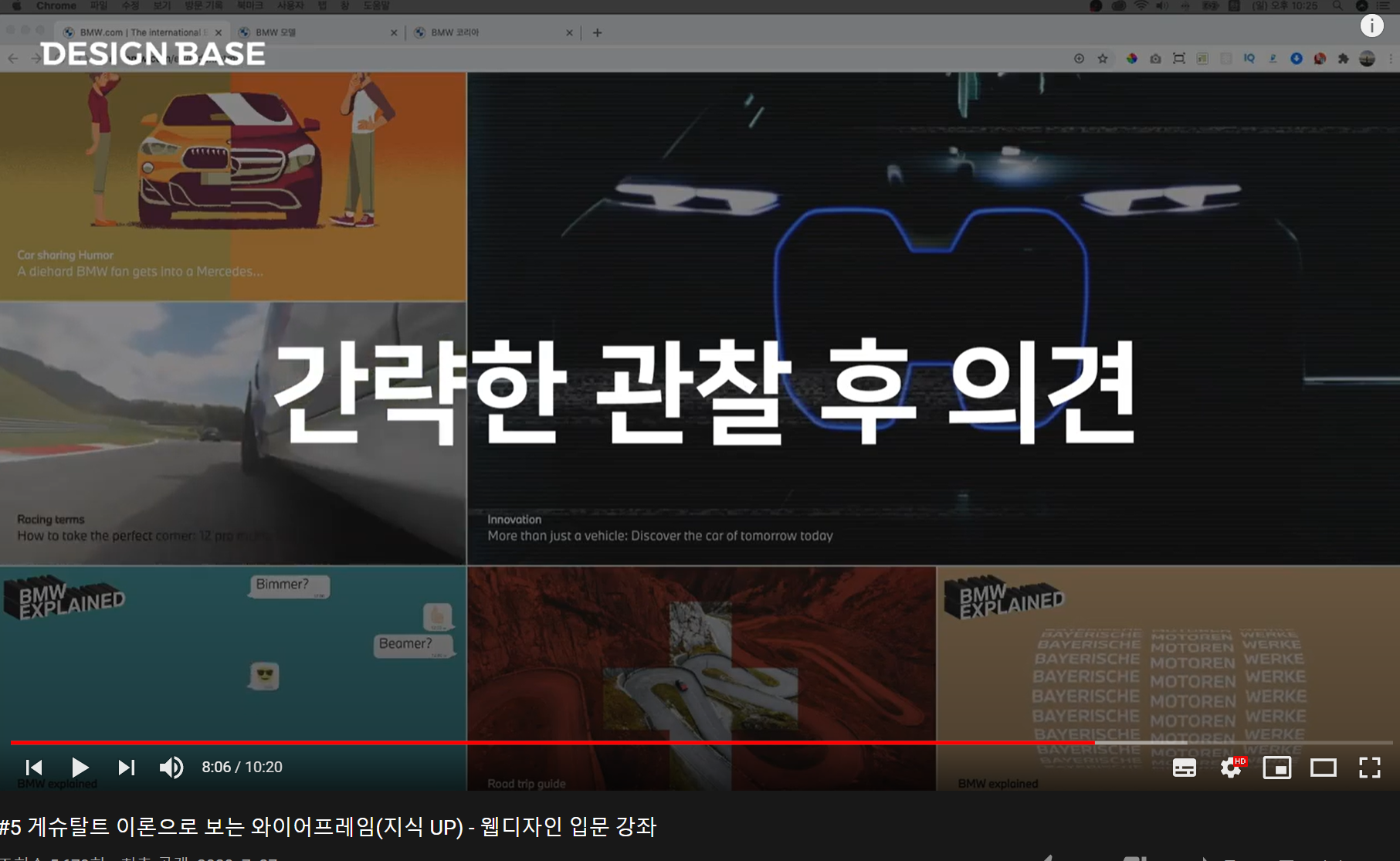
Task: Open the Road trip guide tile
Action: [702, 678]
